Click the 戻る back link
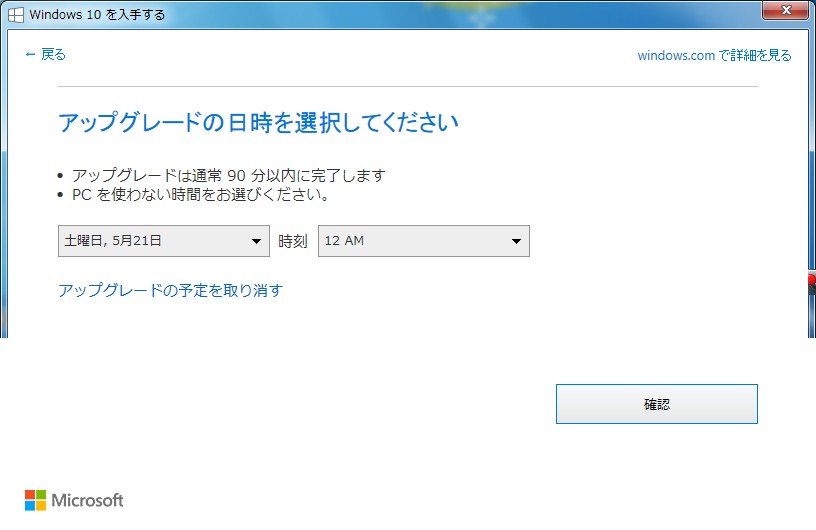The image size is (816, 530). point(45,54)
